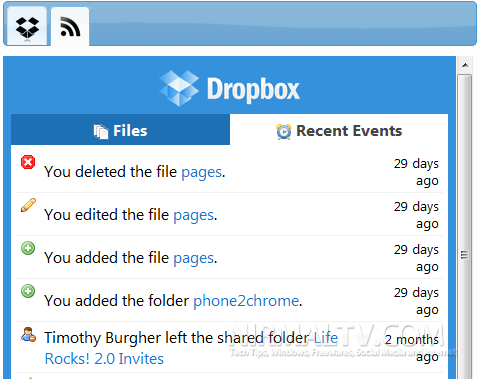Click '29 days ago' on added pages row
The width and height of the screenshot is (480, 379).
tap(416, 258)
